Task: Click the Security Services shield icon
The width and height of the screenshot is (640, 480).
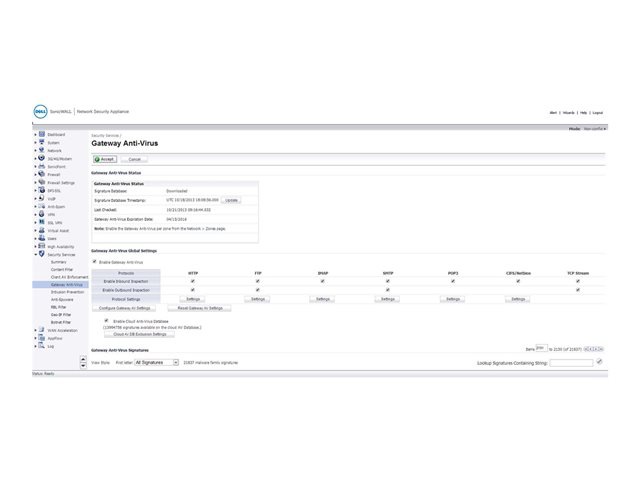Action: click(x=42, y=254)
